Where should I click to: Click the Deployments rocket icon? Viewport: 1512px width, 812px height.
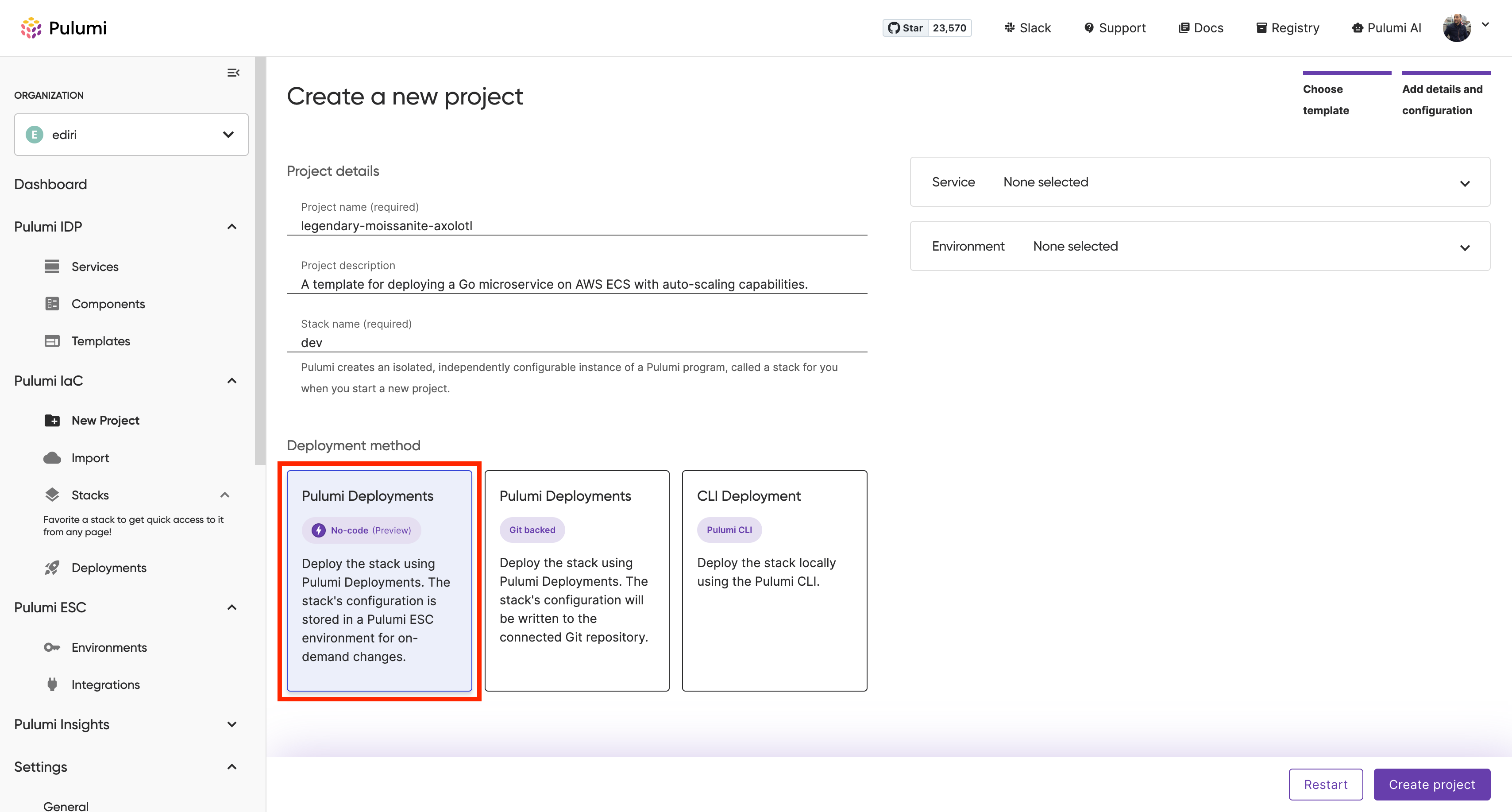coord(52,568)
